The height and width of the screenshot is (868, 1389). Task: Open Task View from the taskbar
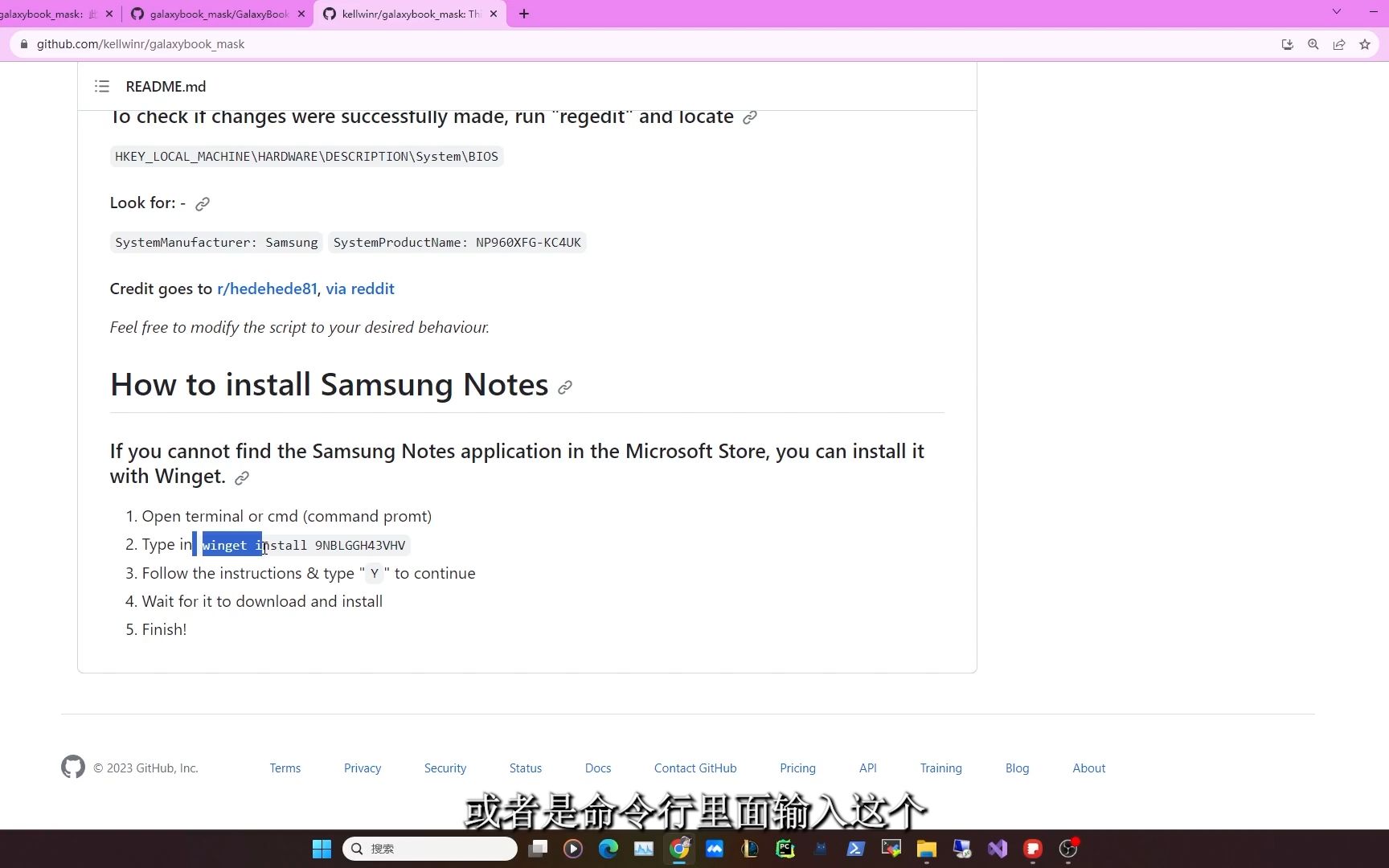point(538,849)
